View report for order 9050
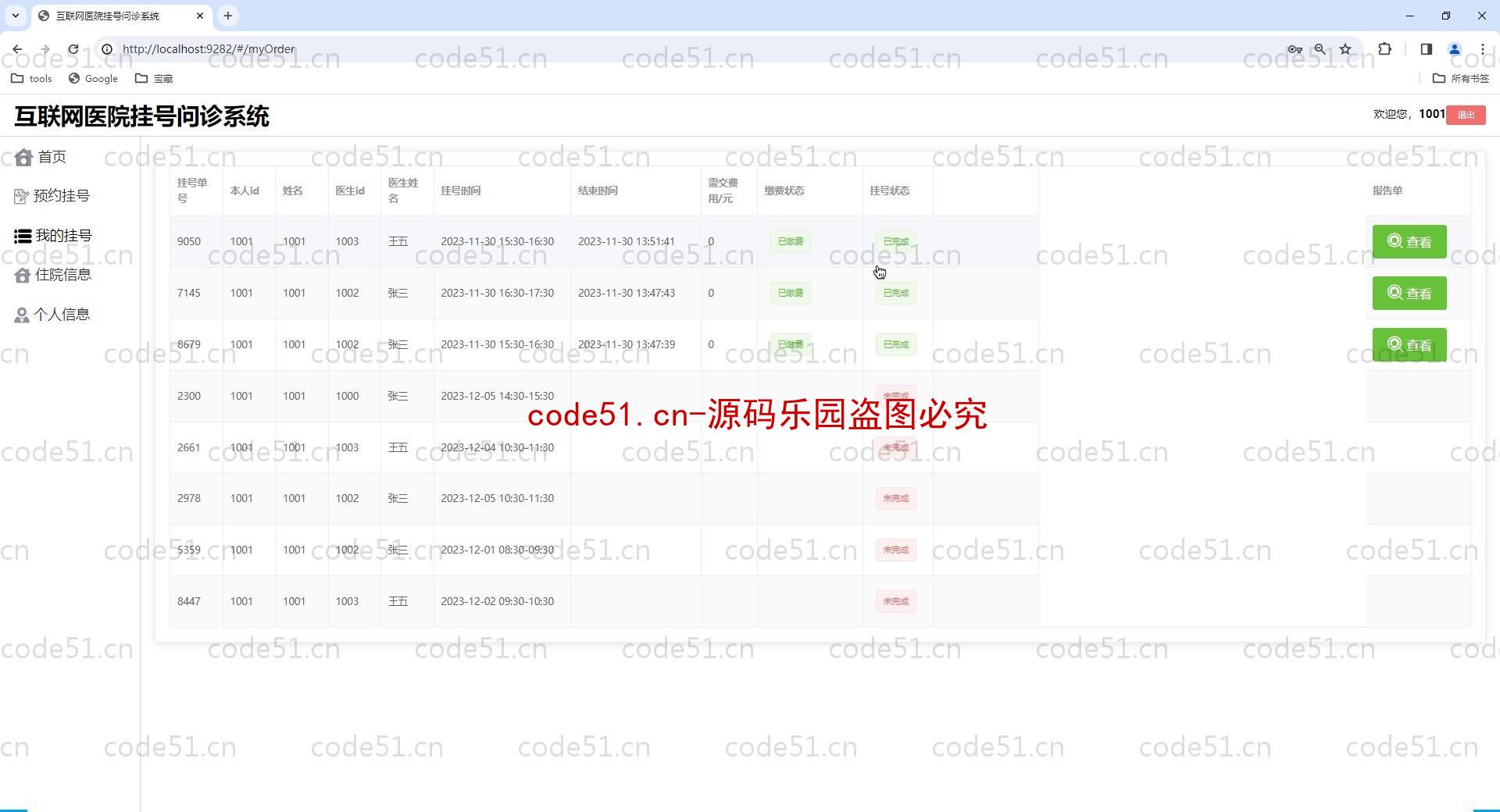 tap(1409, 242)
